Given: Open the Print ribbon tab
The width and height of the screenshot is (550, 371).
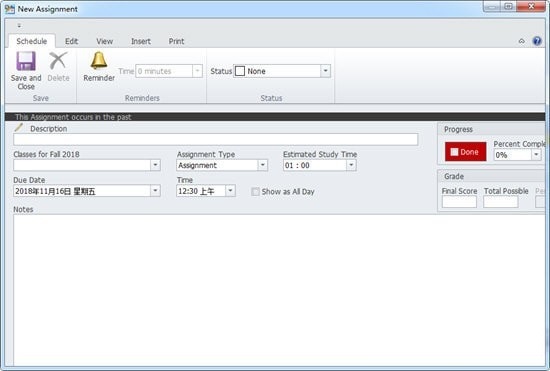Looking at the screenshot, I should tap(176, 41).
